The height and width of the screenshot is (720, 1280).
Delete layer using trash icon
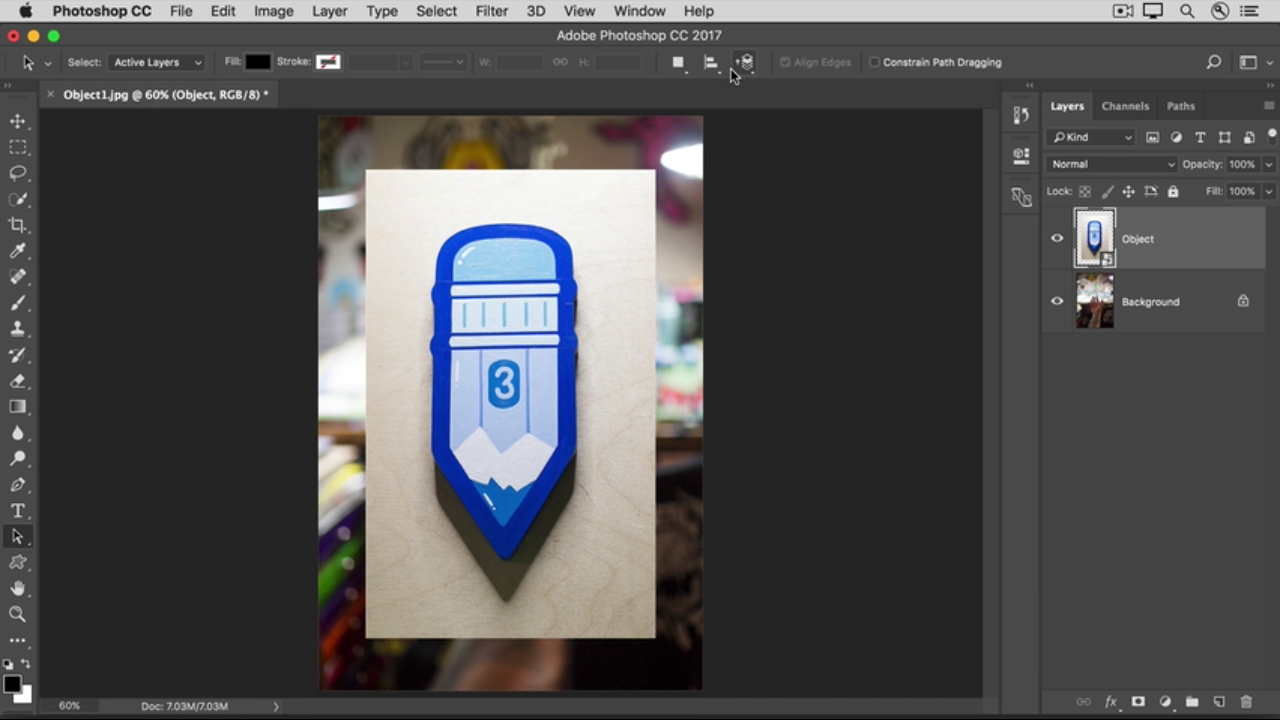pos(1246,702)
